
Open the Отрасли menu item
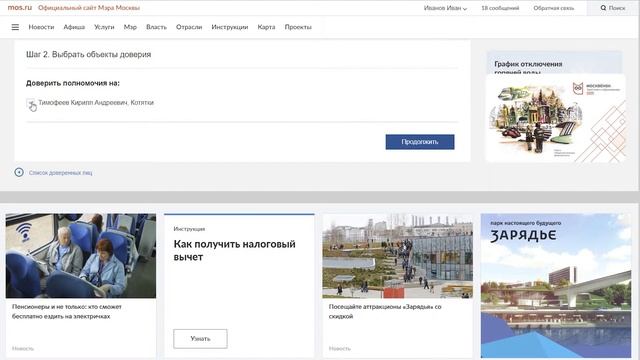tap(189, 27)
